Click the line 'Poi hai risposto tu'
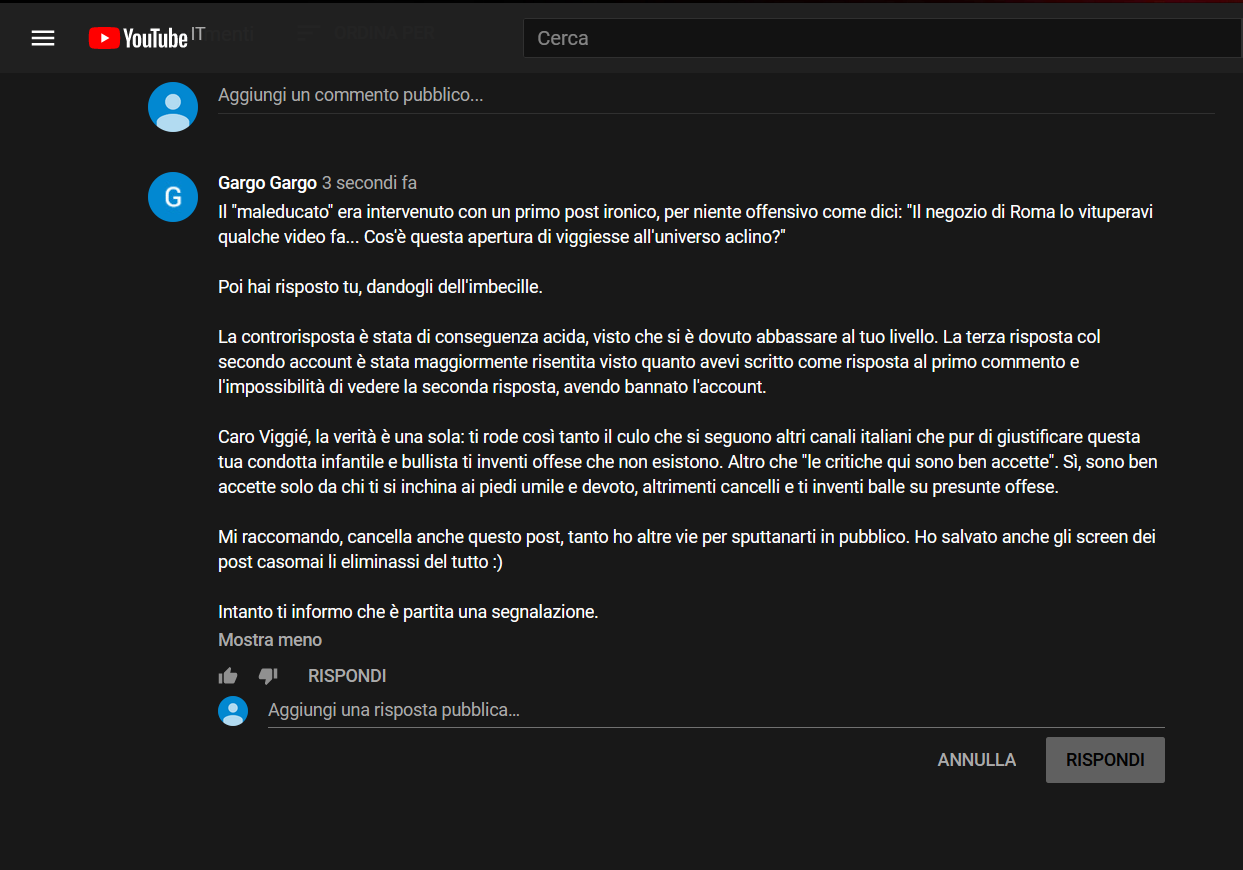 tap(380, 287)
